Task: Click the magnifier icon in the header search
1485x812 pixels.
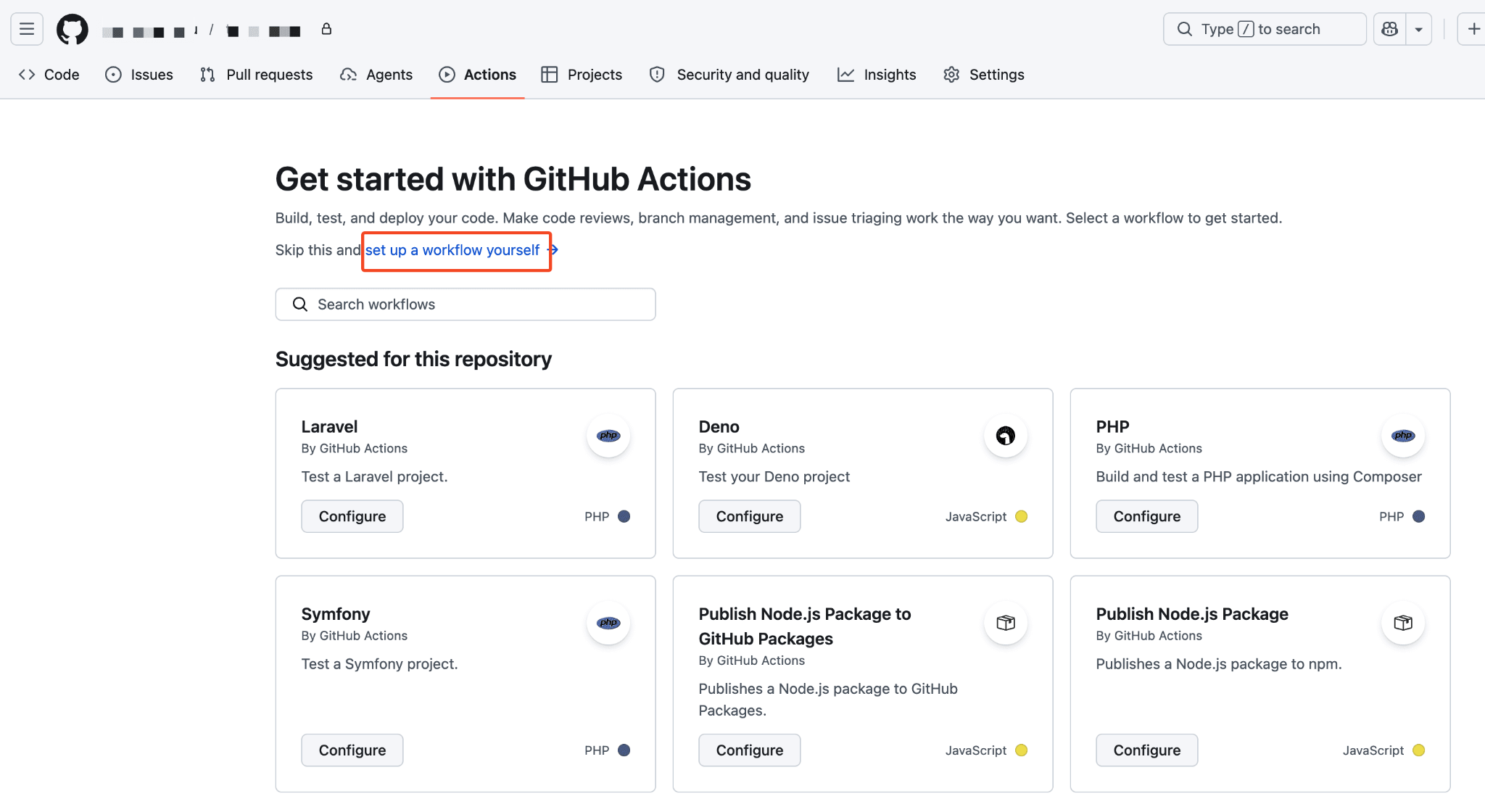Action: coord(1184,28)
